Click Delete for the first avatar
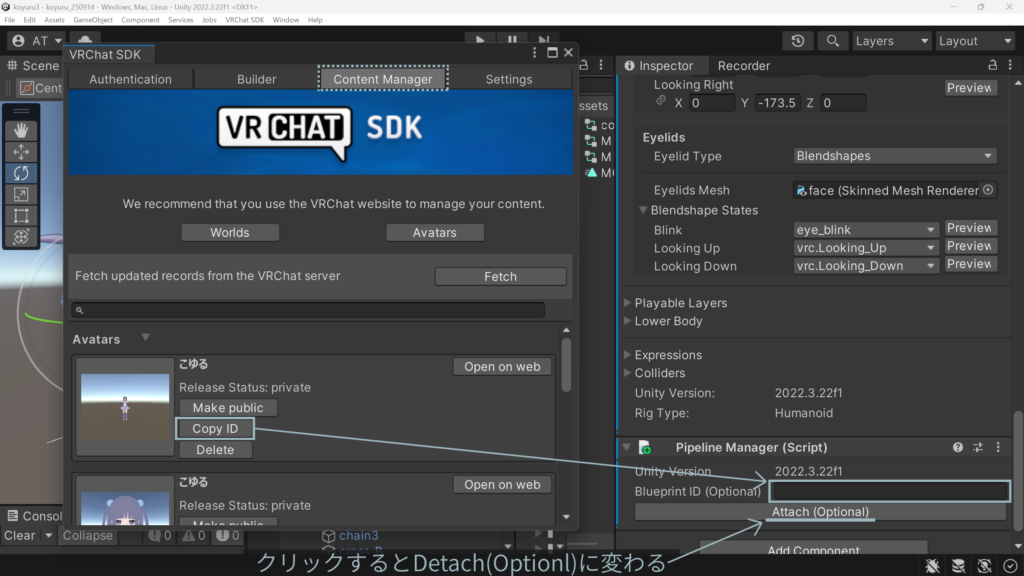 point(215,449)
